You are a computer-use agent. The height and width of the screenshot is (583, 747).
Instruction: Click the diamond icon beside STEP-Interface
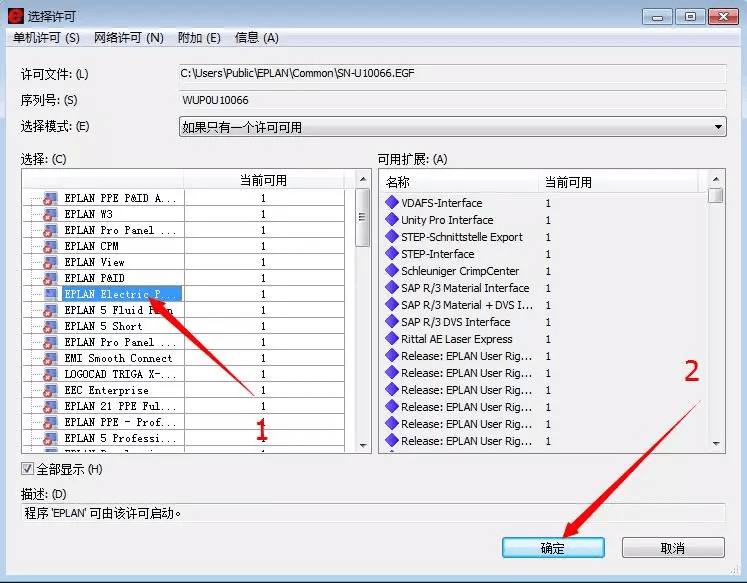[x=392, y=253]
